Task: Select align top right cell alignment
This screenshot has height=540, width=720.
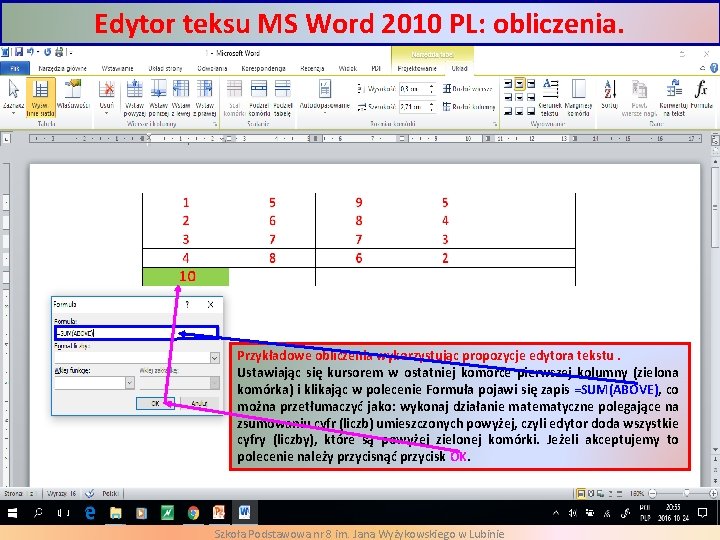Action: [x=531, y=84]
